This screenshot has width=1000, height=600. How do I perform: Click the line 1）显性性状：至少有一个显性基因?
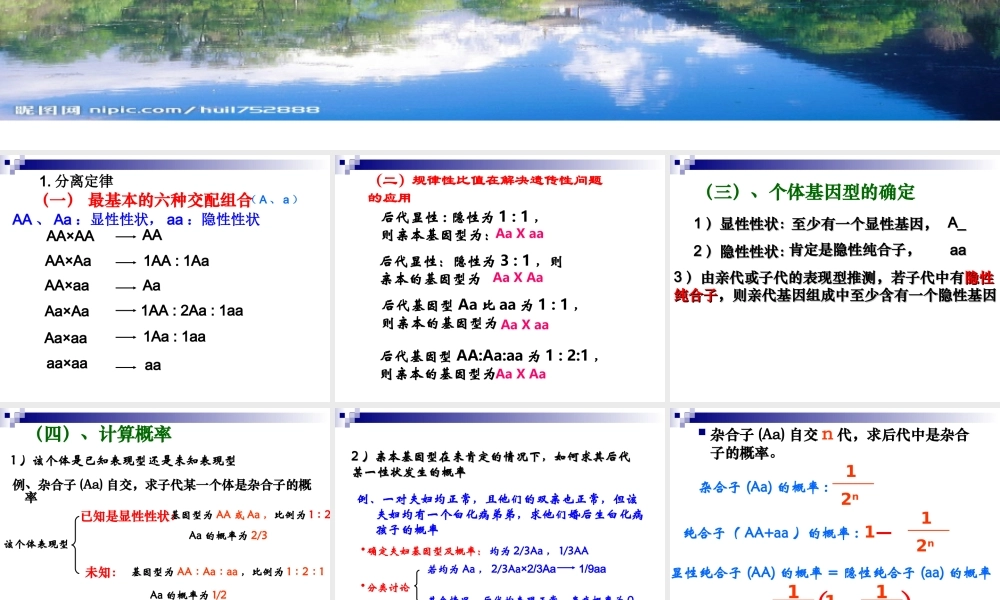[830, 224]
